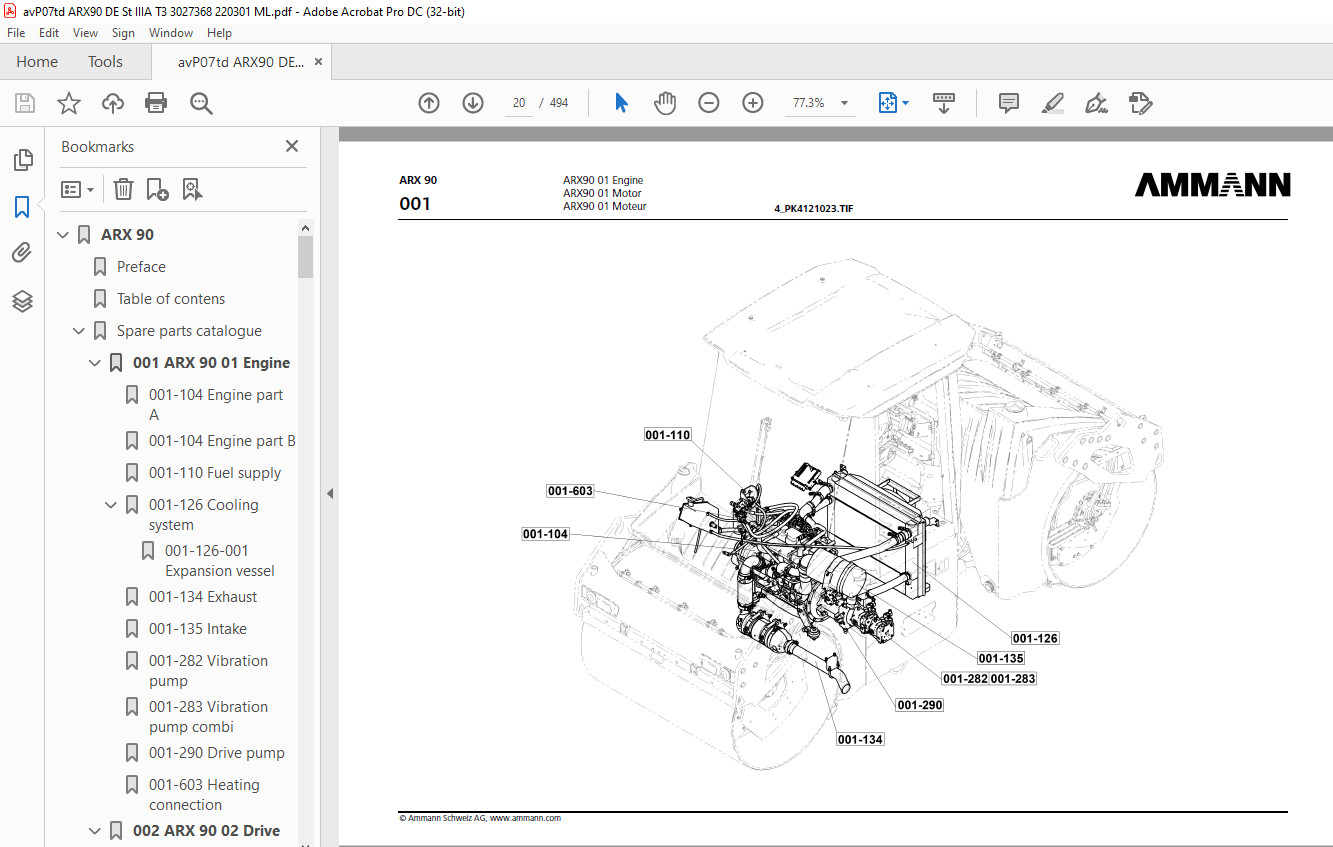Open the File menu

coord(16,33)
